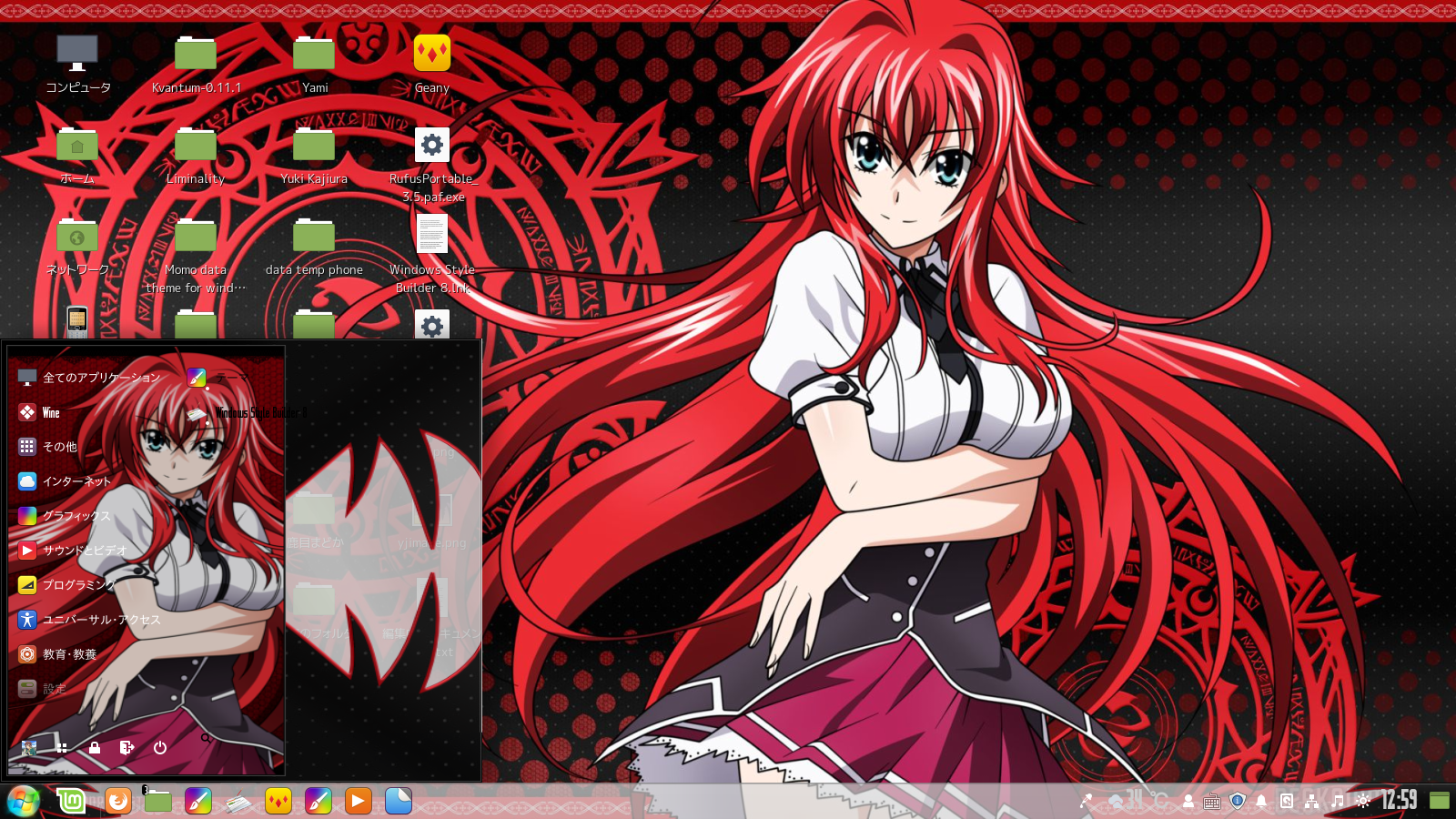Open network connection tray icon
Image resolution: width=1456 pixels, height=819 pixels.
pos(1311,801)
